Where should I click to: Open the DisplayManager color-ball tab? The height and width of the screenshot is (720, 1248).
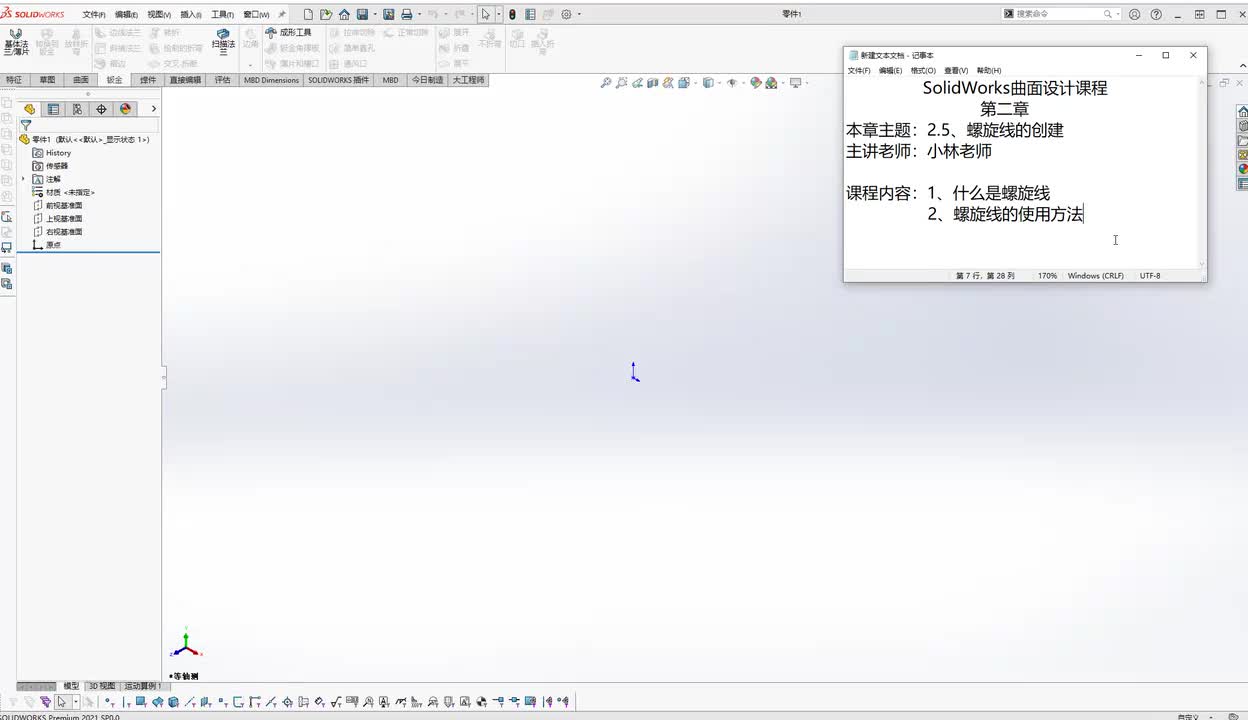tap(125, 109)
